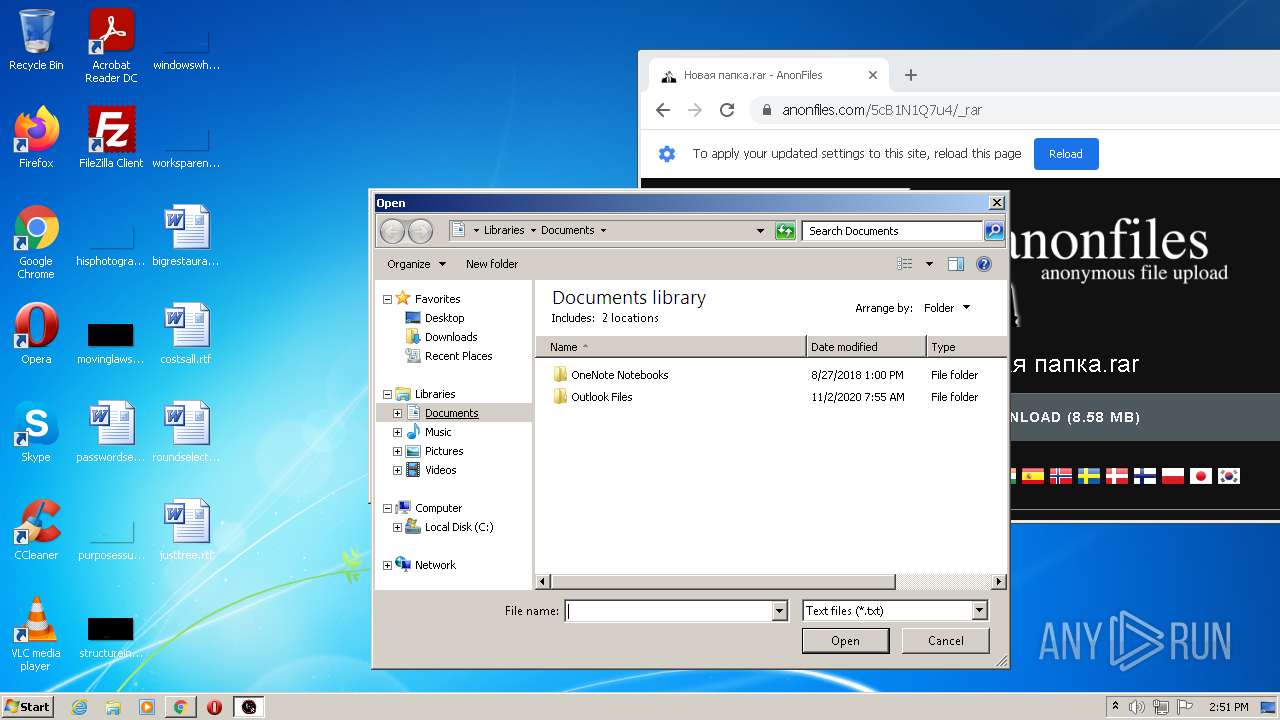Click the Change your view icon

click(905, 264)
